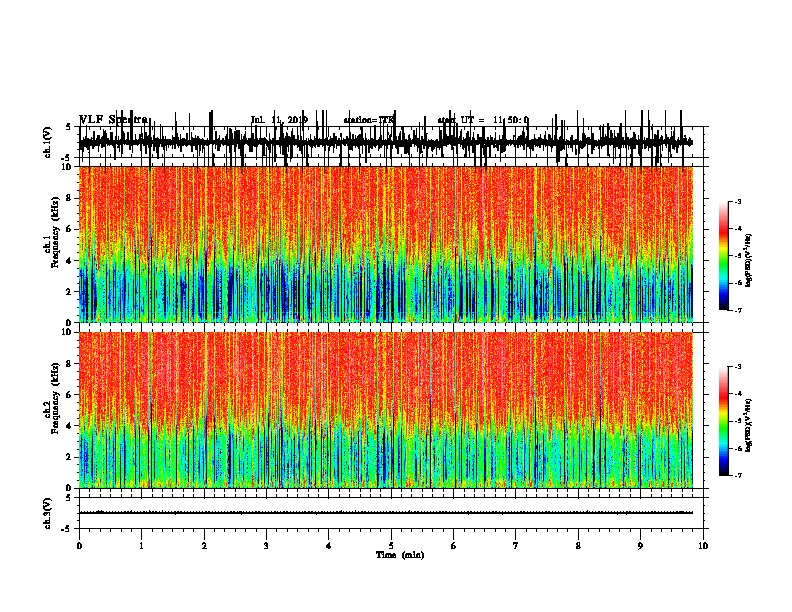Click the ch.2 colorbar log(PSD) units label
This screenshot has height=612, width=792.
[x=748, y=425]
